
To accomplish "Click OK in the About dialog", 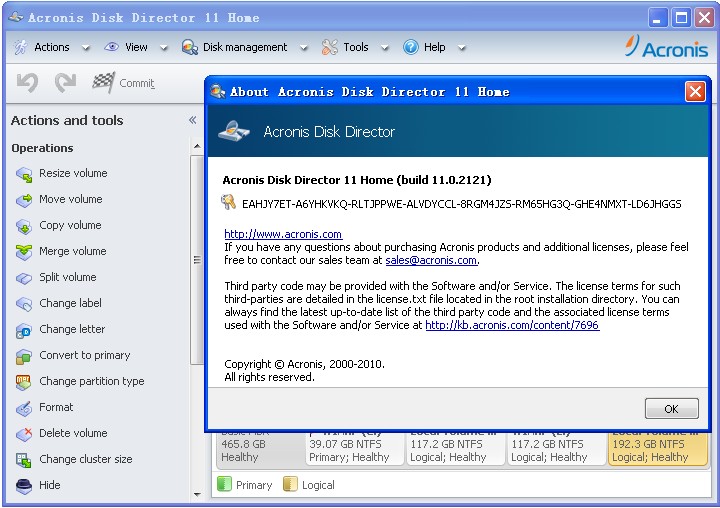I will pyautogui.click(x=671, y=409).
